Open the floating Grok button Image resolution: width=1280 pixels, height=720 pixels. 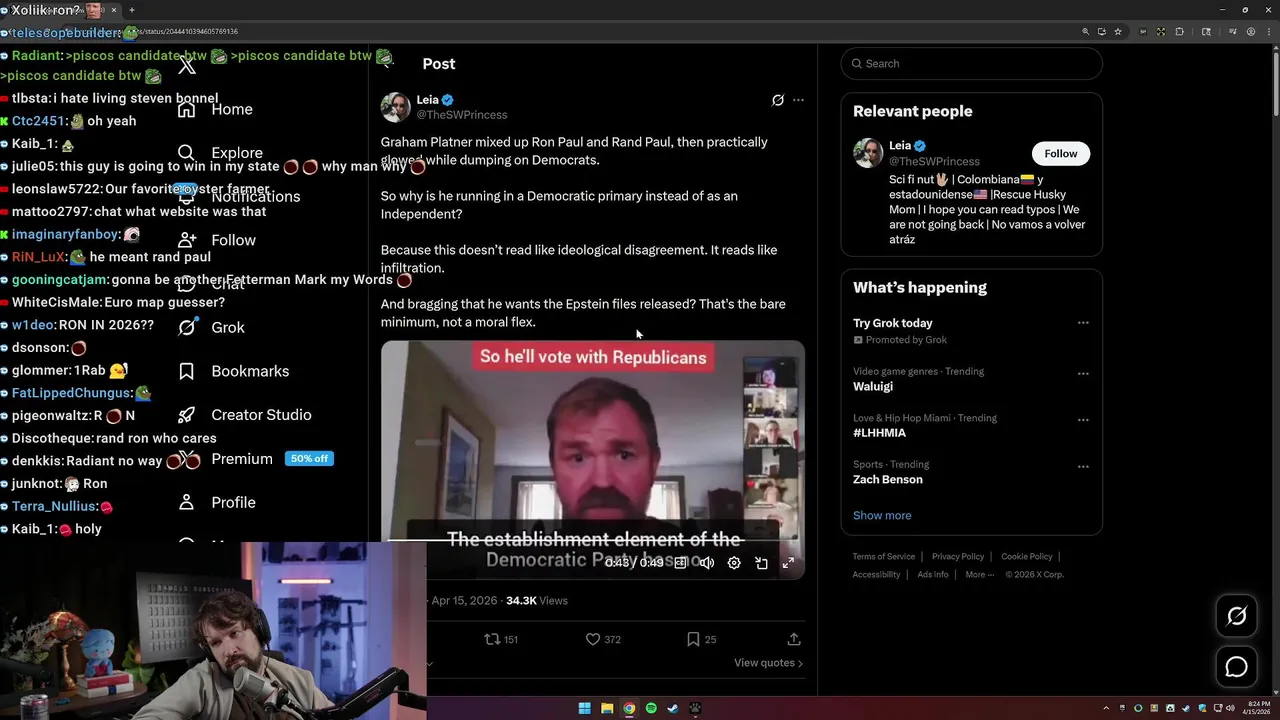pos(1236,616)
